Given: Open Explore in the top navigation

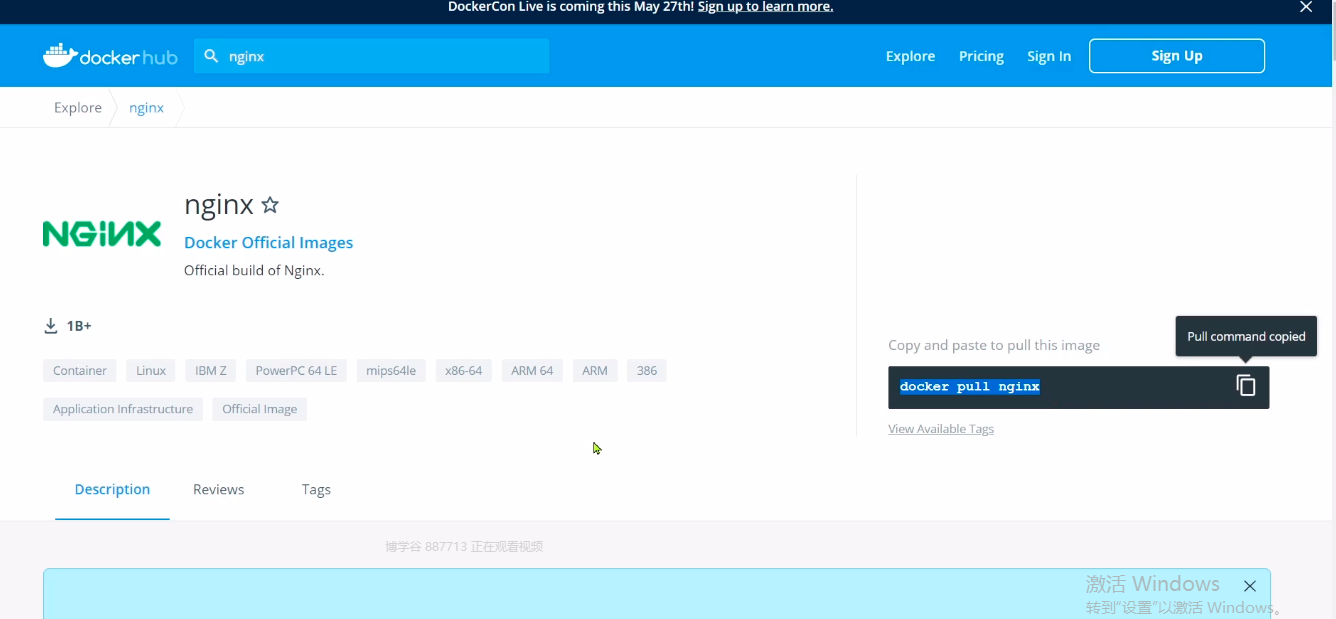Looking at the screenshot, I should [x=910, y=56].
